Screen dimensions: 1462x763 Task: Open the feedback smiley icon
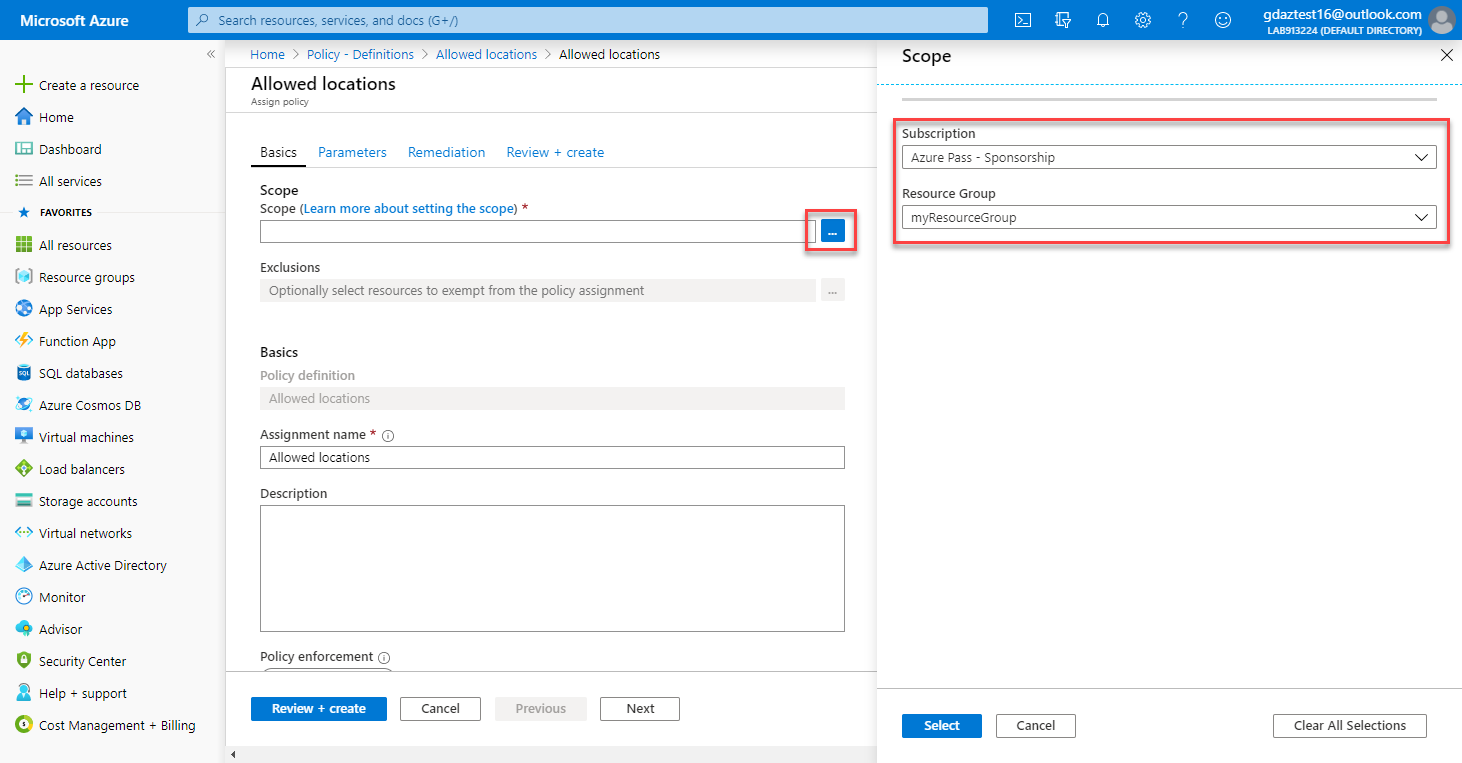coord(1223,20)
